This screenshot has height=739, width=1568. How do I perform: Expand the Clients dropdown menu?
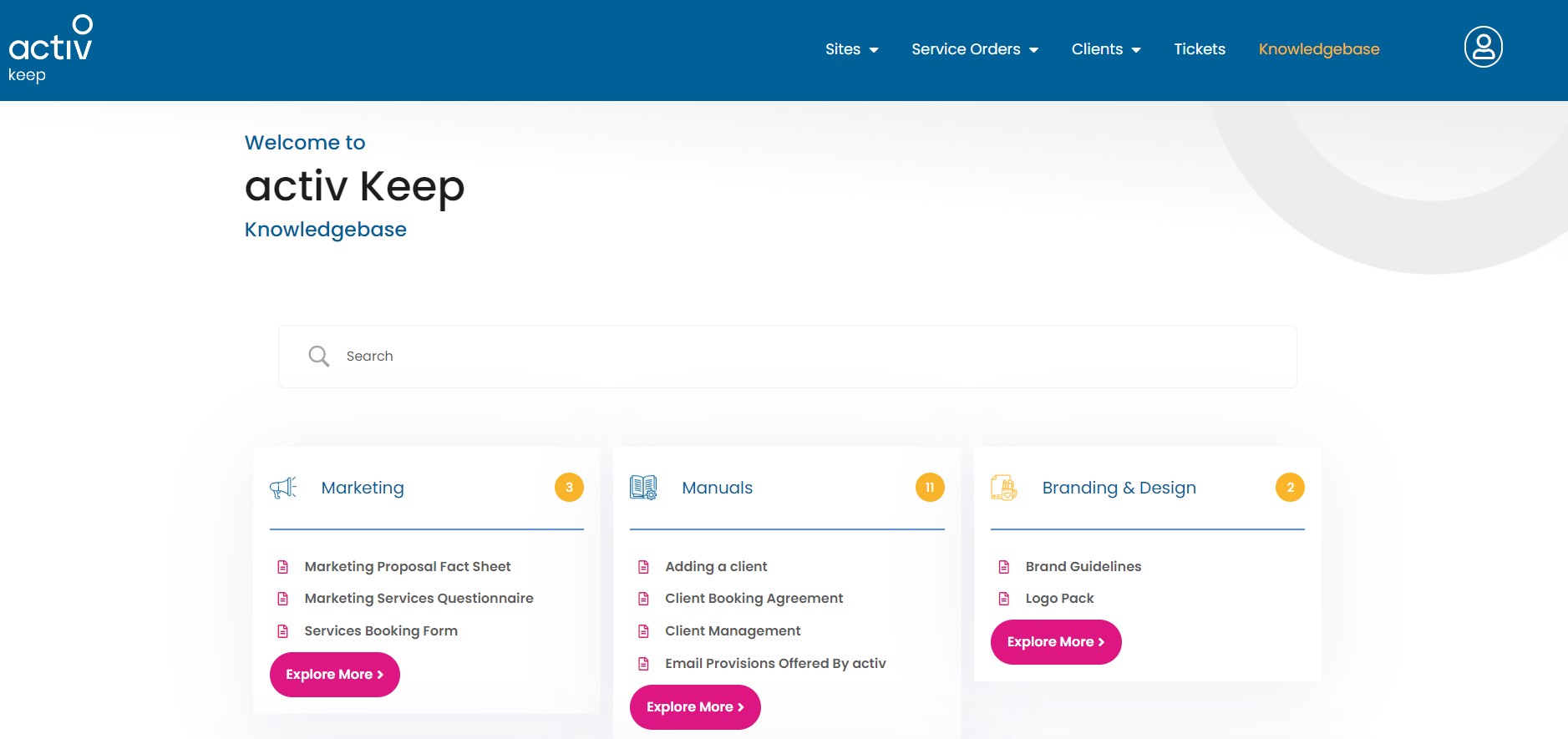(1106, 49)
